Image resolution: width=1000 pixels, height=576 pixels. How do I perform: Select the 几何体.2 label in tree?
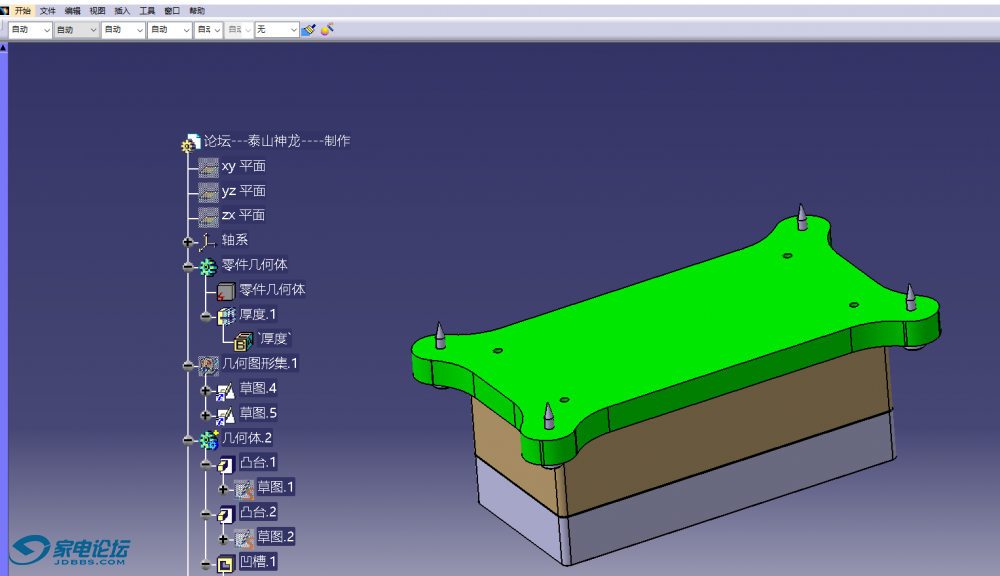tap(247, 438)
